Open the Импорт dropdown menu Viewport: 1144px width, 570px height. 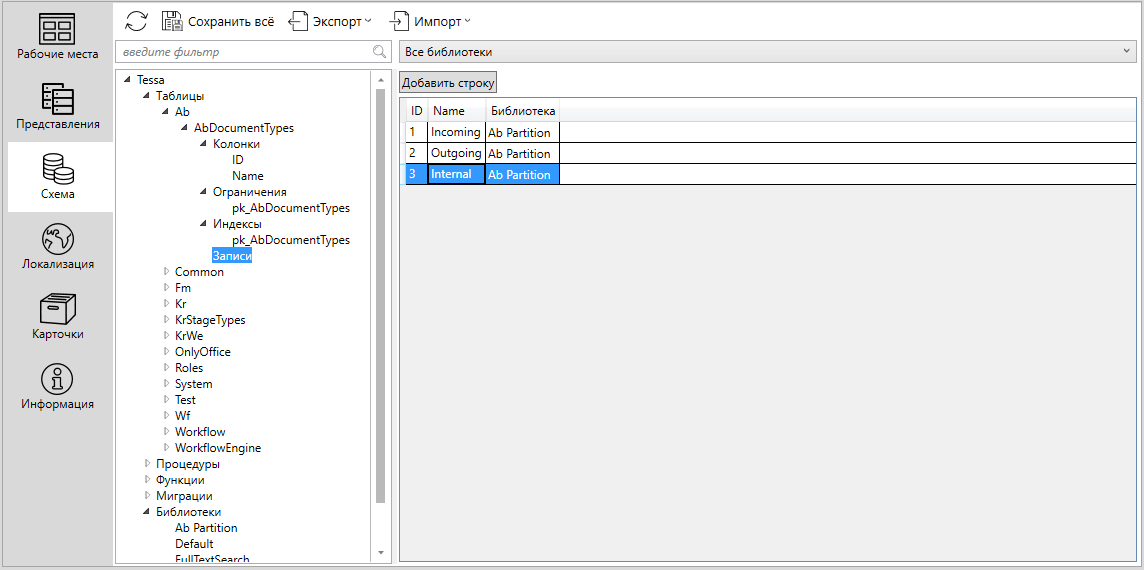(431, 21)
